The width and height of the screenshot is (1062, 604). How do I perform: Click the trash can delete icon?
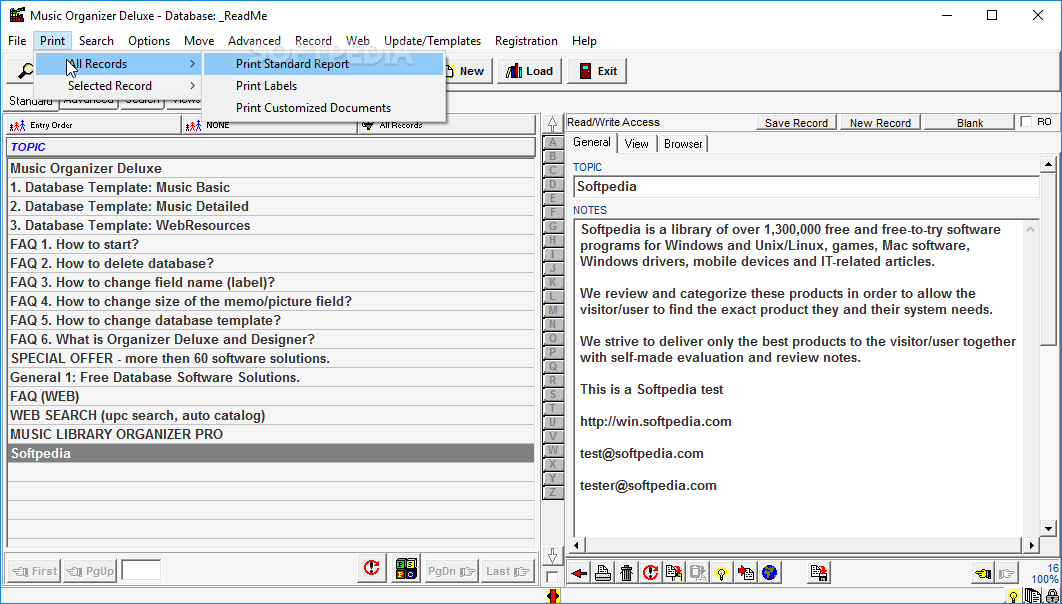[x=626, y=573]
